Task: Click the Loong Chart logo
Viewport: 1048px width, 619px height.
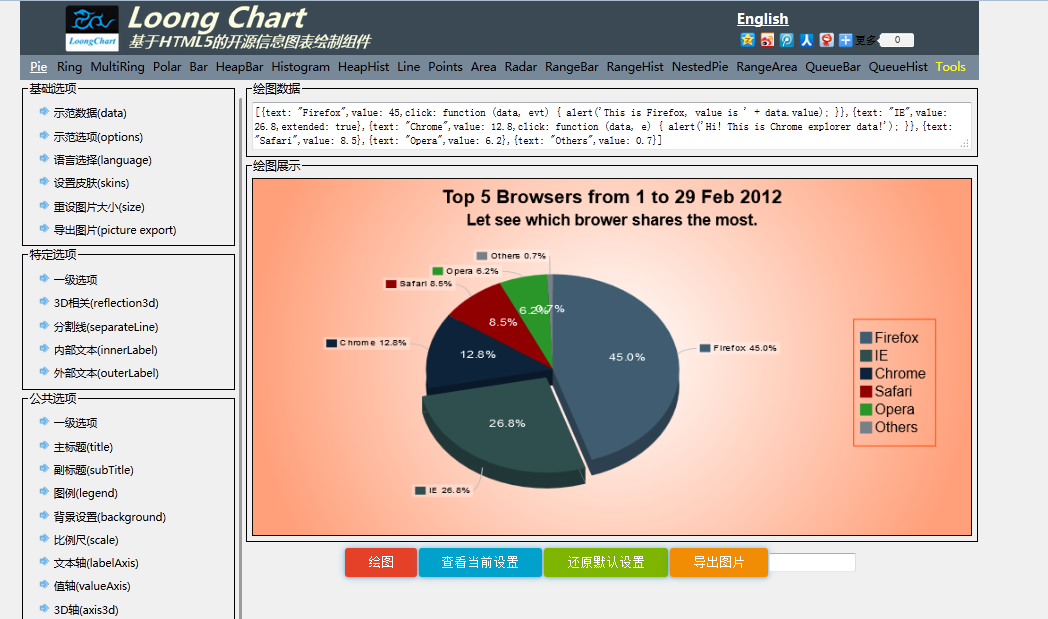Action: click(92, 28)
